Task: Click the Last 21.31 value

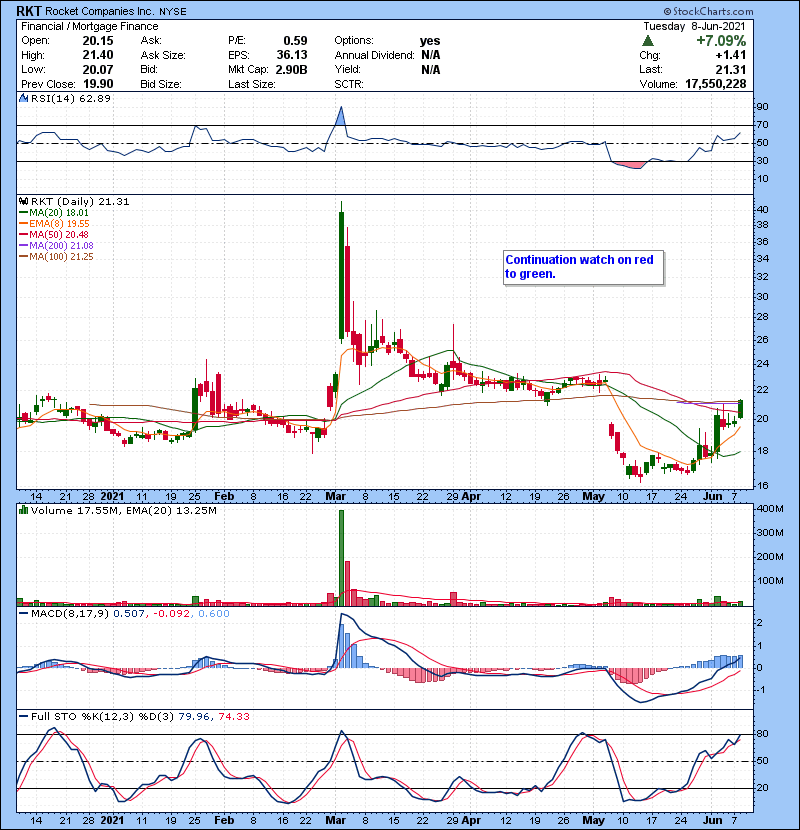Action: 731,69
